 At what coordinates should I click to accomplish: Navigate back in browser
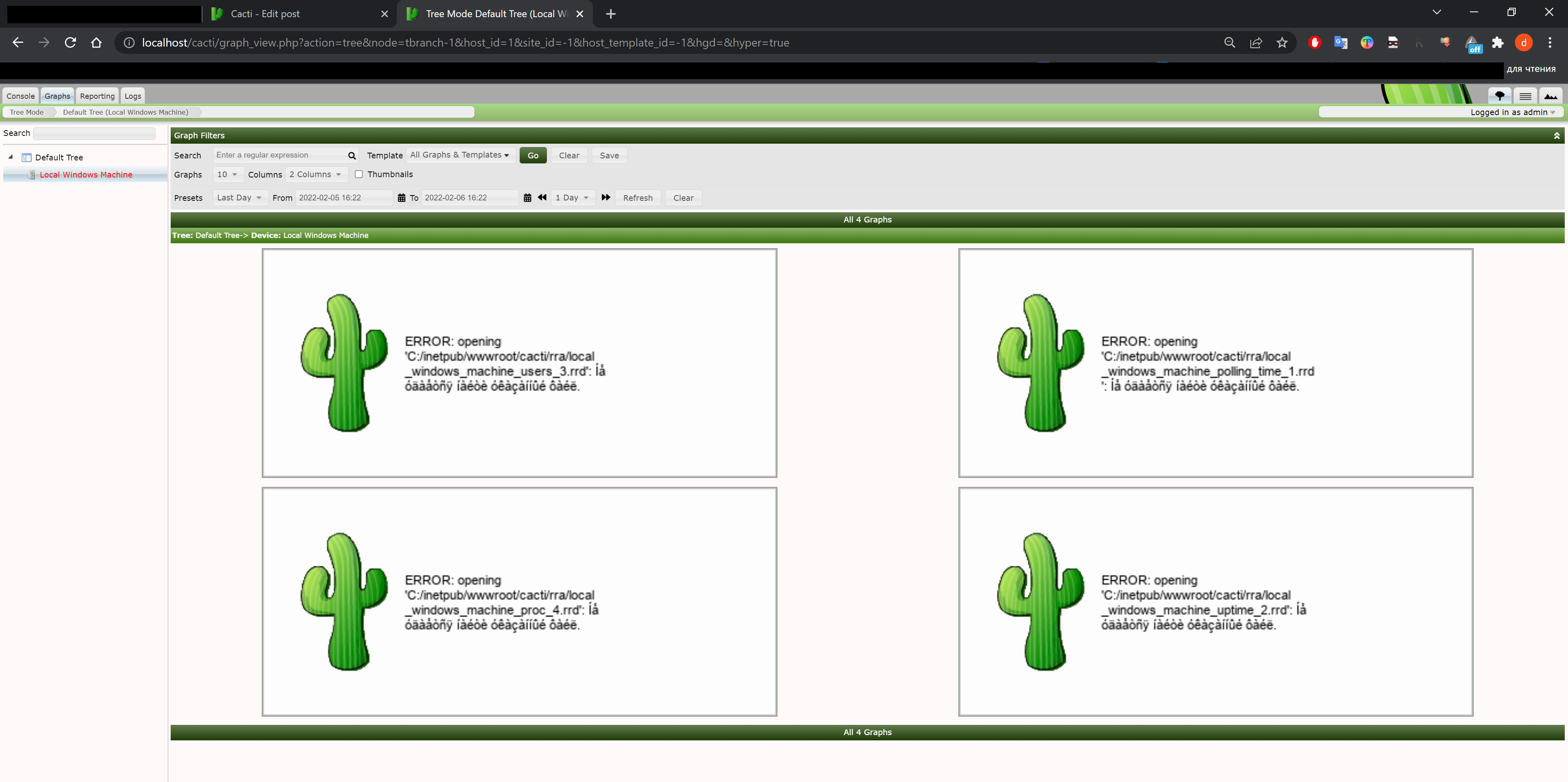click(18, 42)
